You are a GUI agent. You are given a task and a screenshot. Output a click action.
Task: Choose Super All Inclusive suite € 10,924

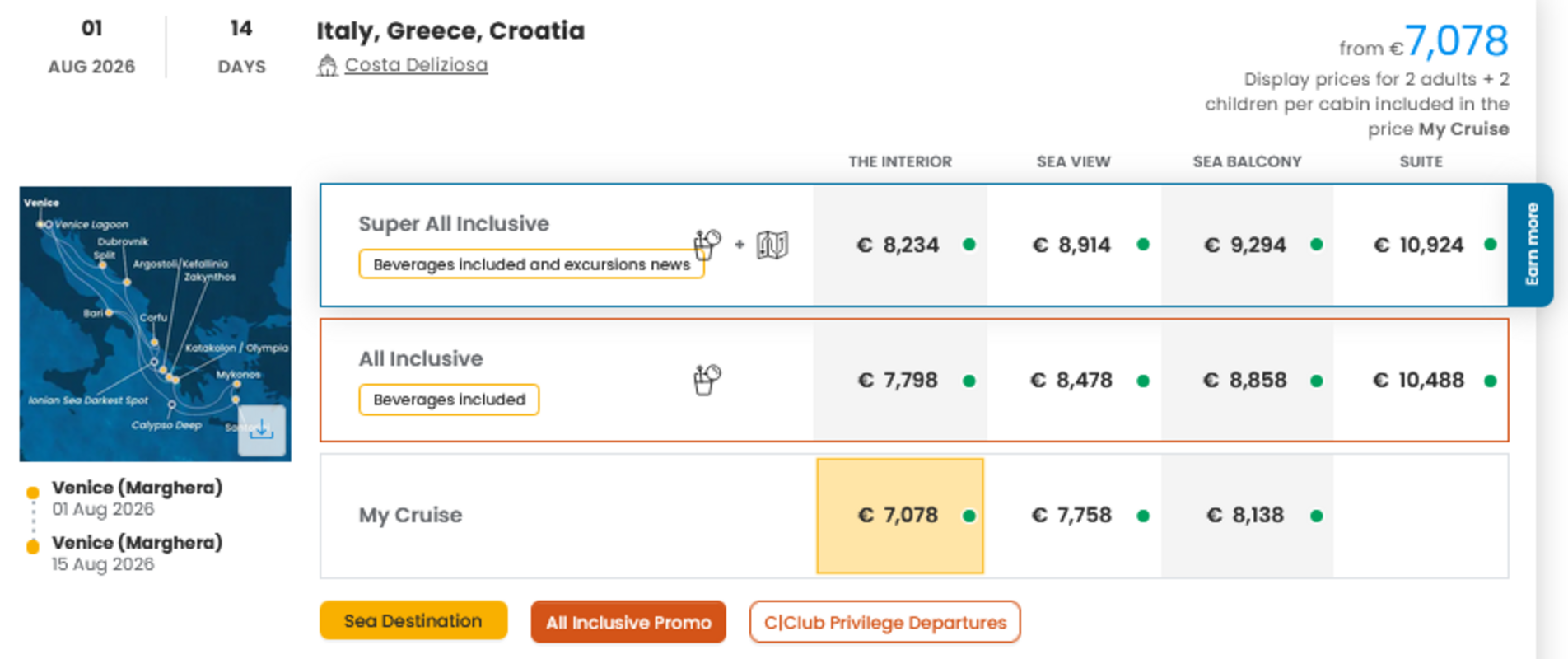[x=1419, y=245]
